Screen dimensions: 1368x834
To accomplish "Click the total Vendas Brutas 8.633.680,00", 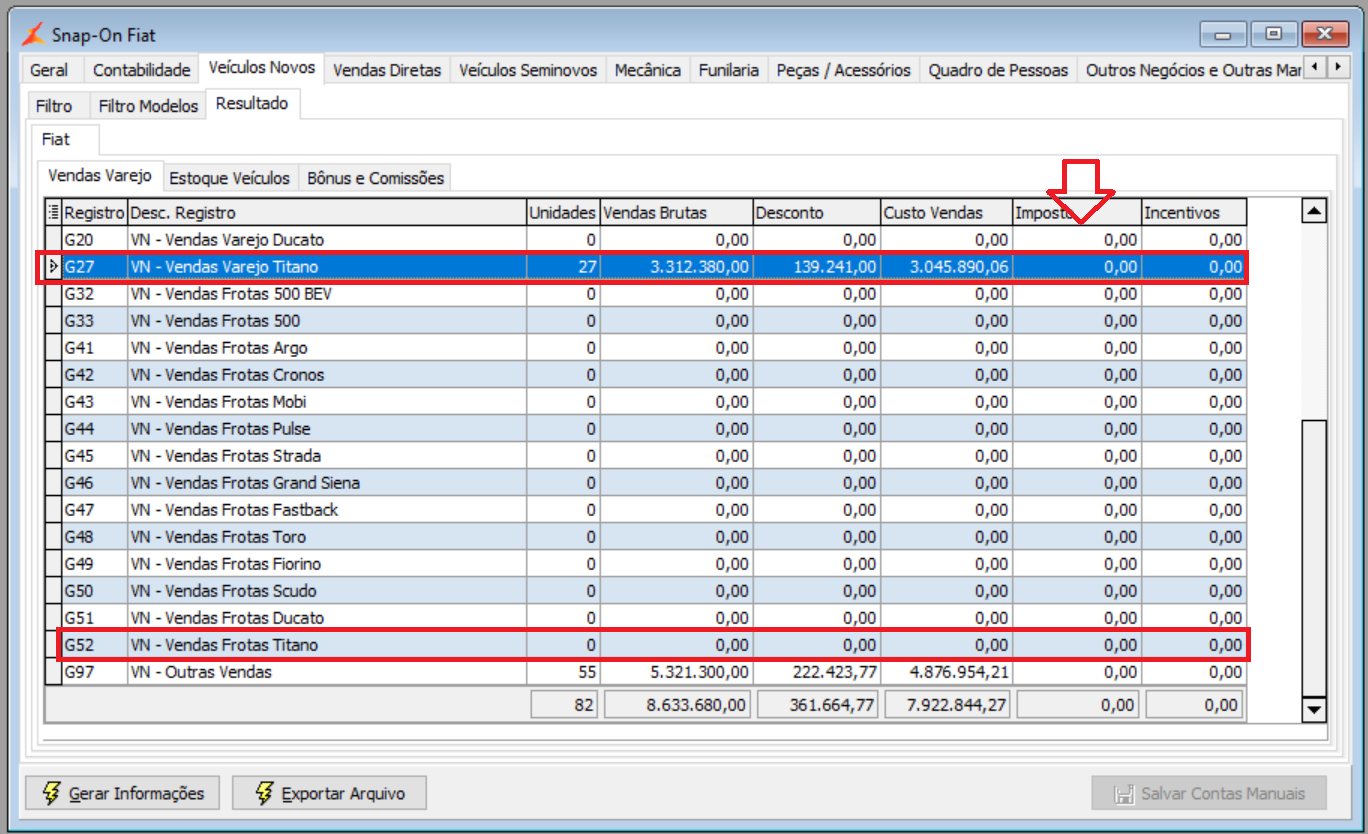I will click(676, 705).
